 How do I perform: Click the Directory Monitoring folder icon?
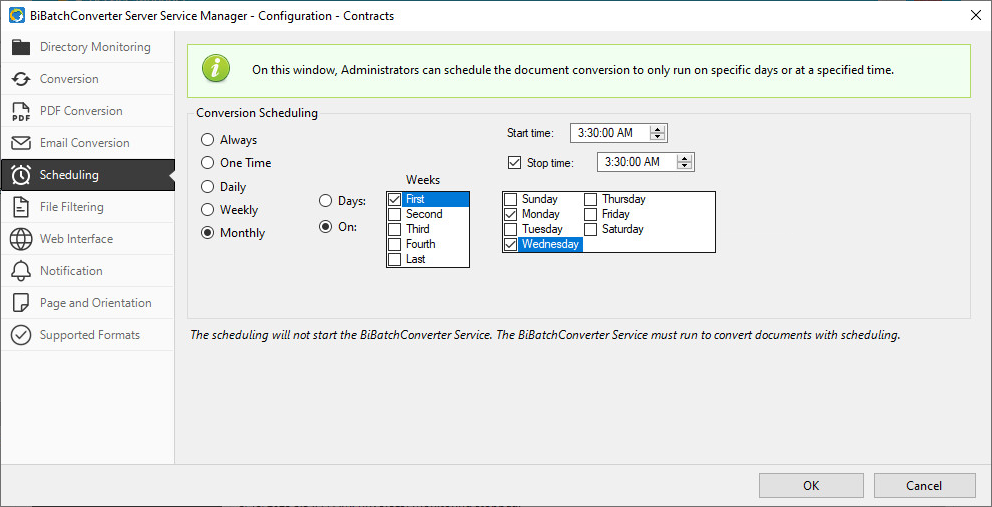[21, 47]
